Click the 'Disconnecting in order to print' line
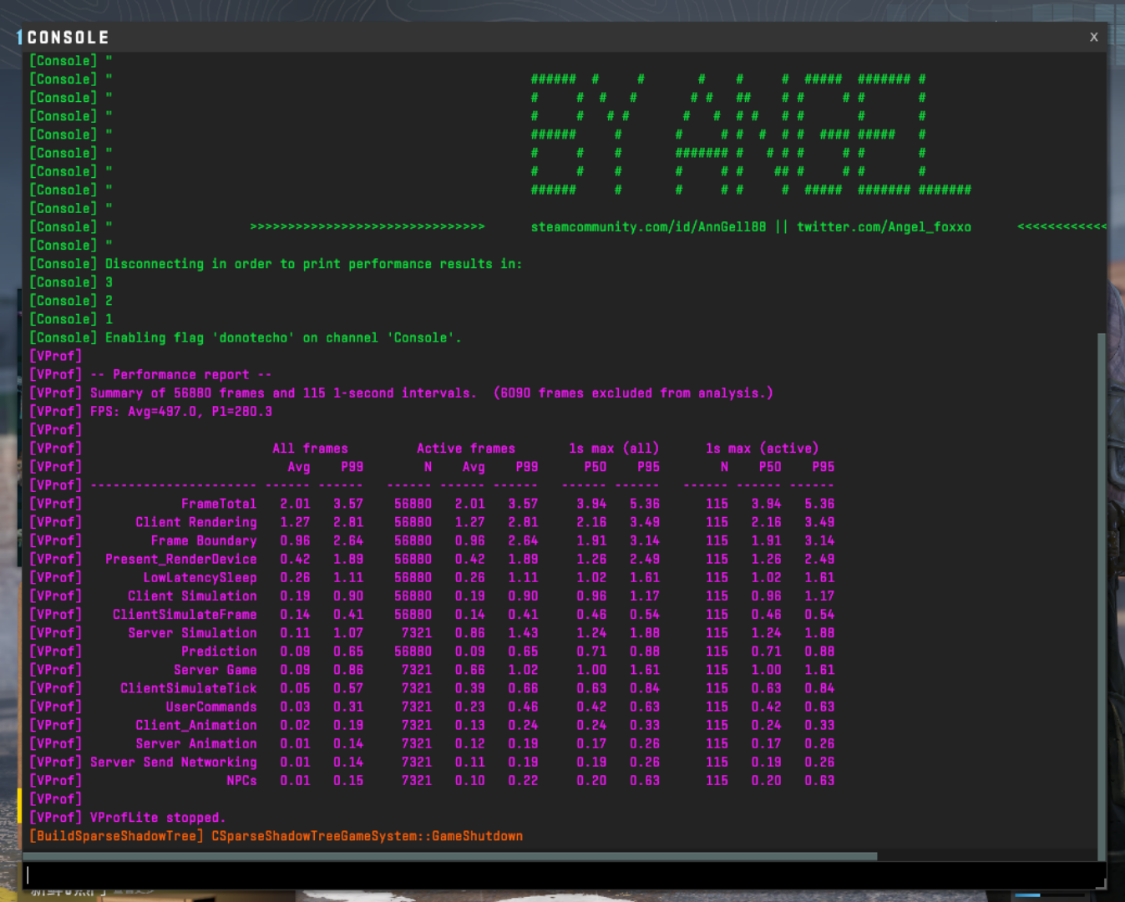 point(314,264)
